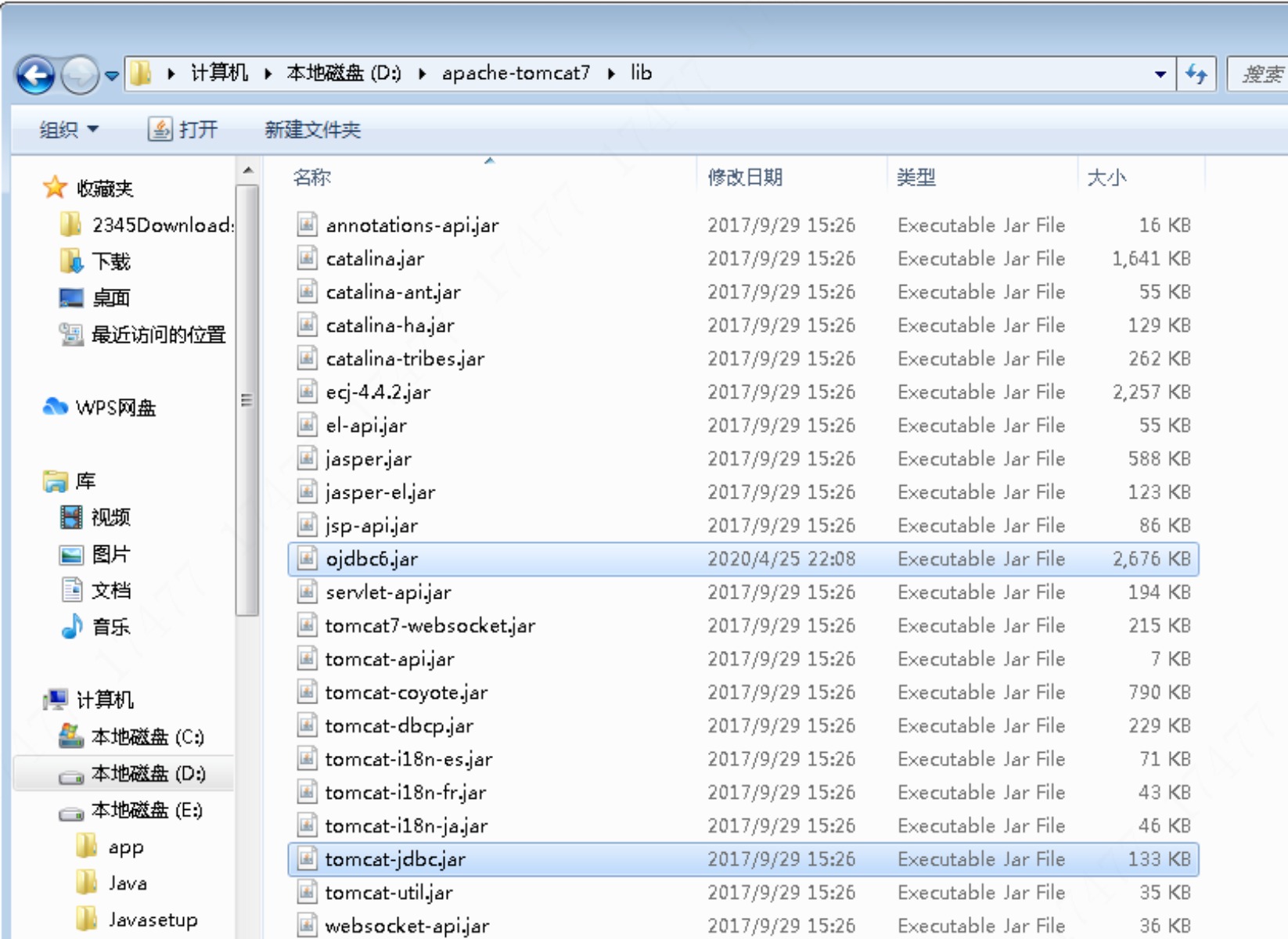Click the navigation pane scroll-up arrow

247,171
